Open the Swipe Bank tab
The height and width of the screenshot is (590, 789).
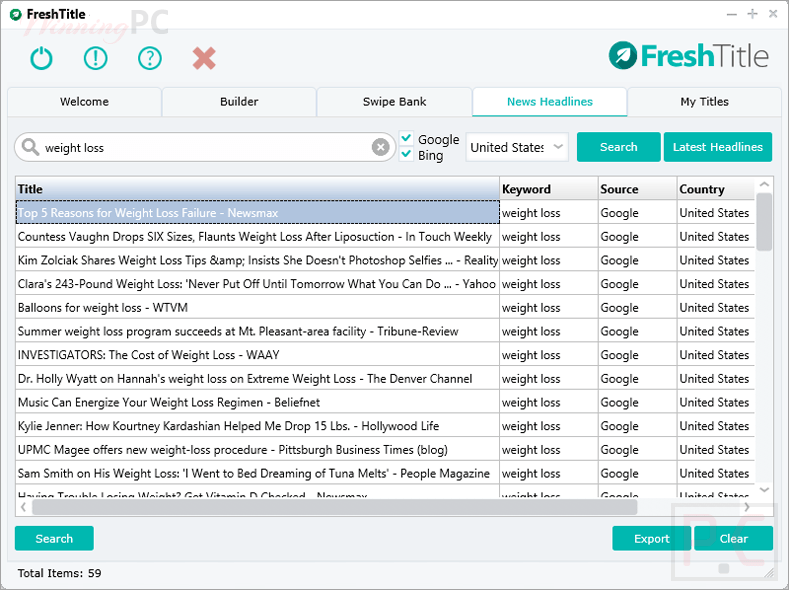coord(394,102)
